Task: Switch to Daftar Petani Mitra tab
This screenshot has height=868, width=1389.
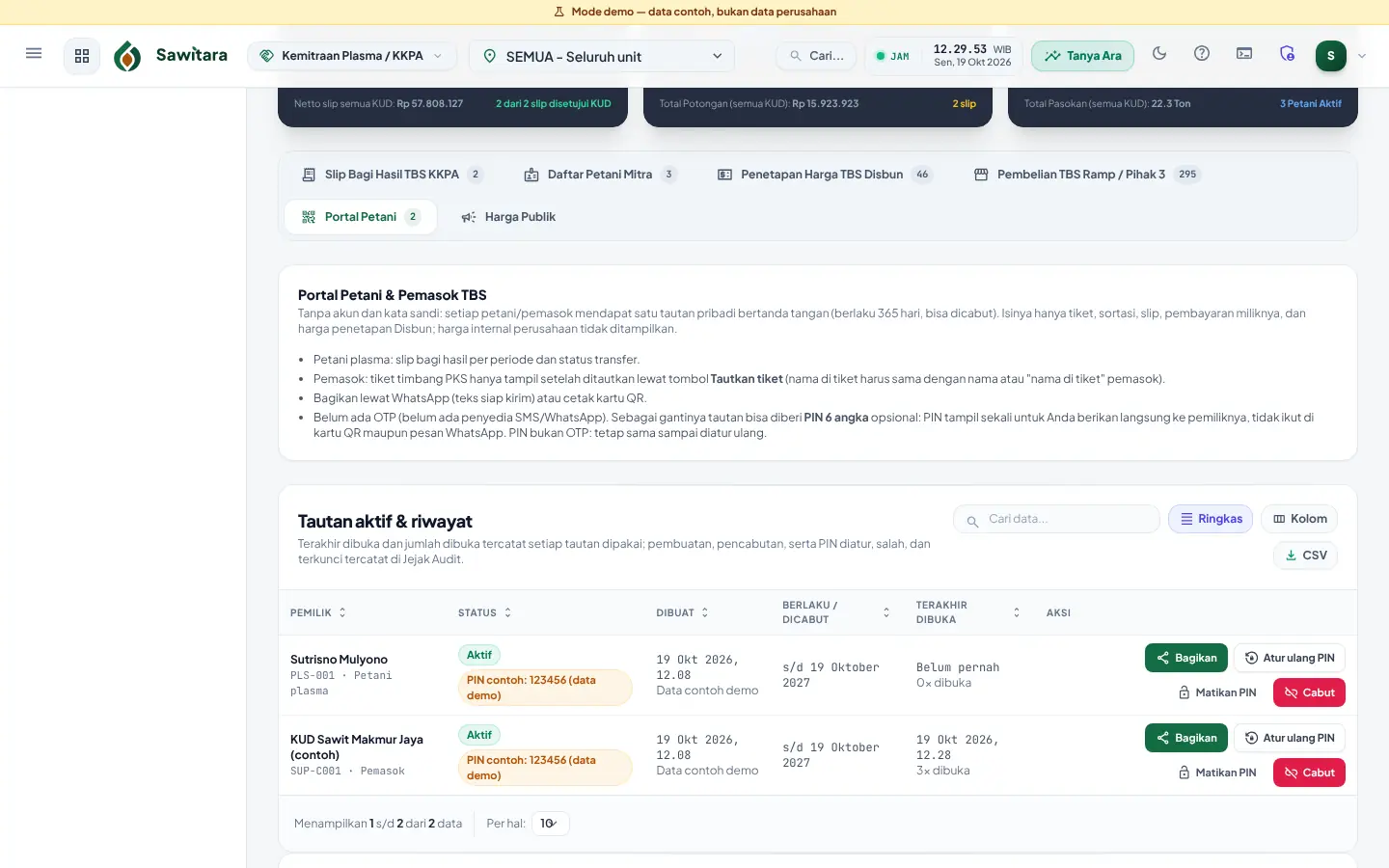Action: click(600, 175)
